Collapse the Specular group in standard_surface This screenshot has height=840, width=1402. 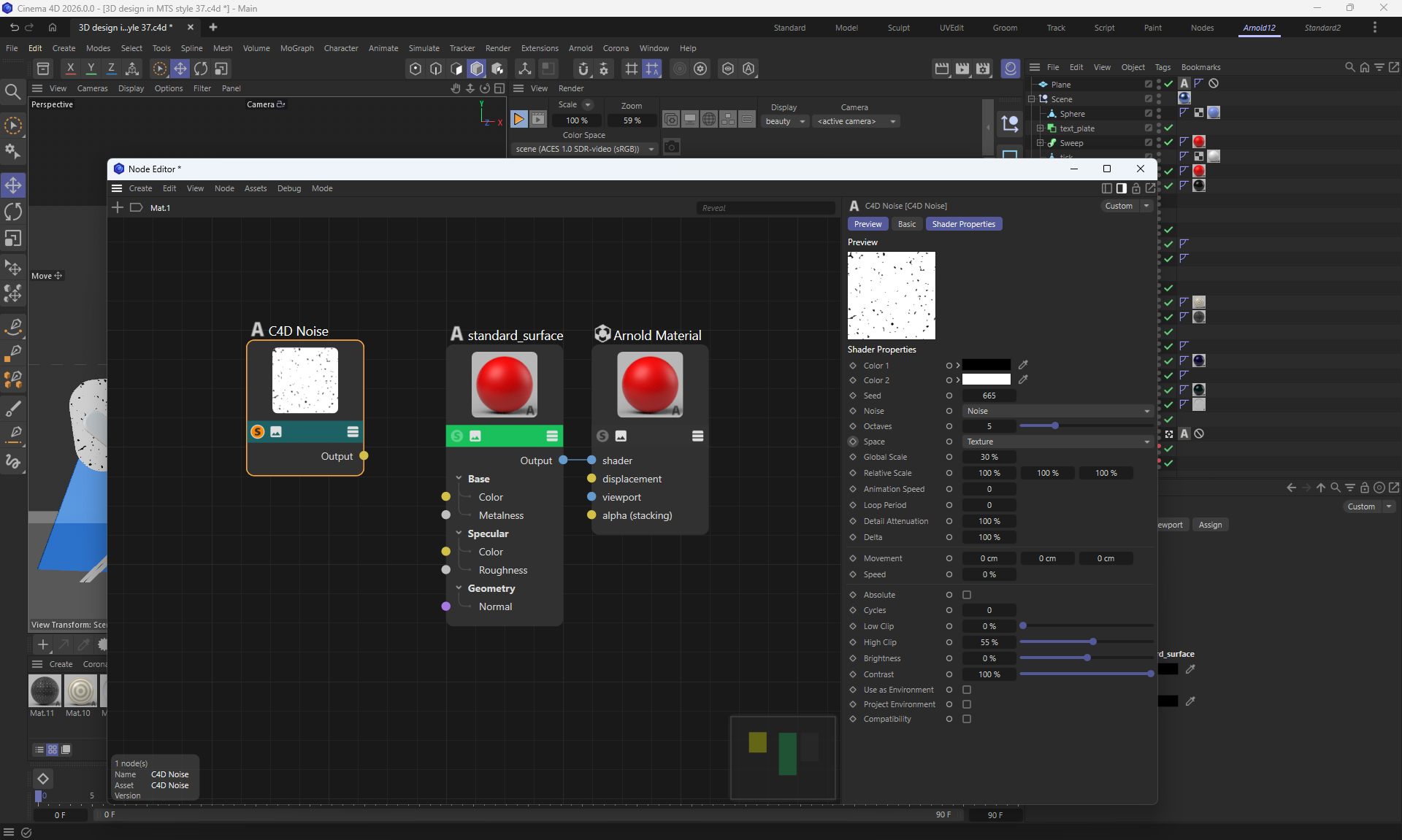pos(459,533)
